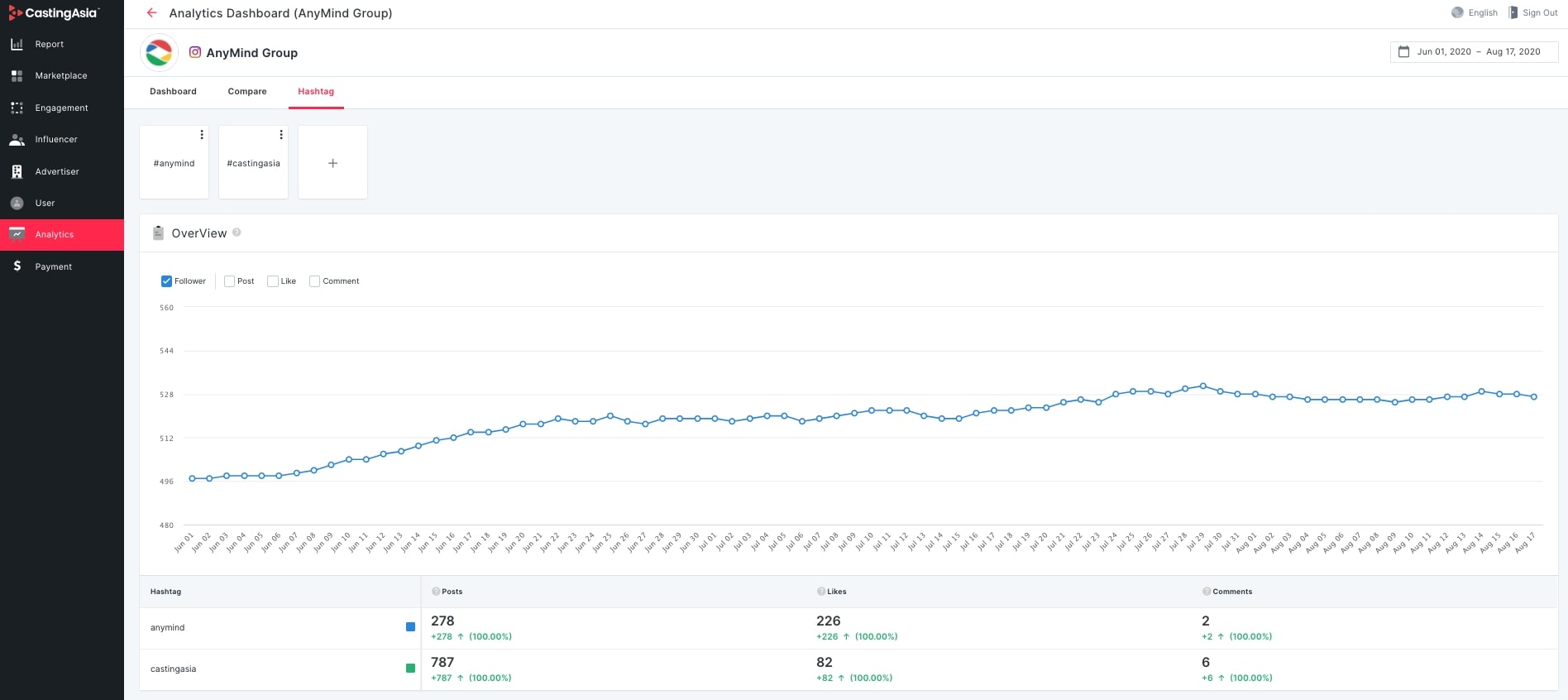Image resolution: width=1568 pixels, height=700 pixels.
Task: Click the 278 posts value
Action: [442, 621]
